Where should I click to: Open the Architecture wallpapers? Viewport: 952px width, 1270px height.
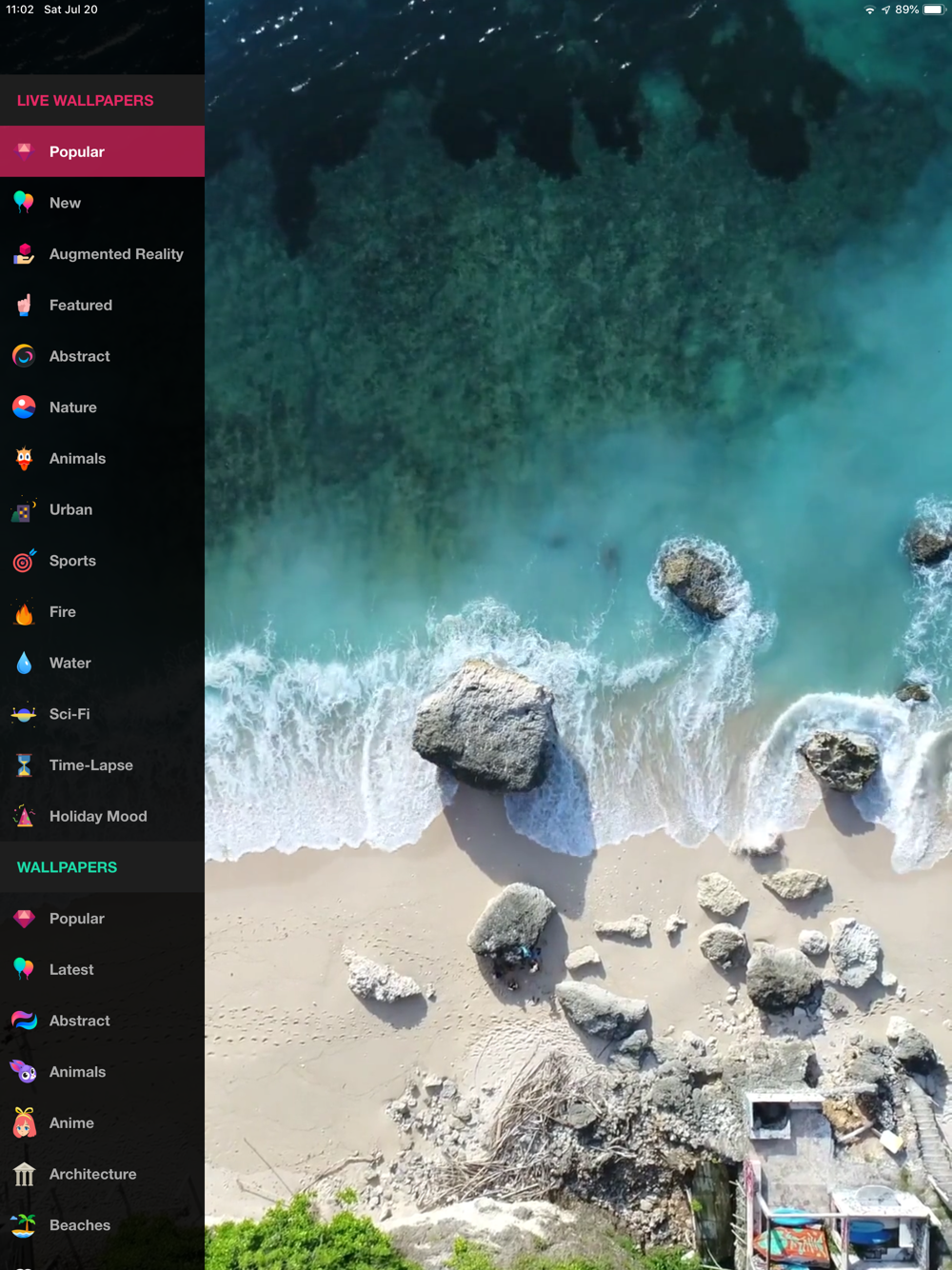(102, 1174)
